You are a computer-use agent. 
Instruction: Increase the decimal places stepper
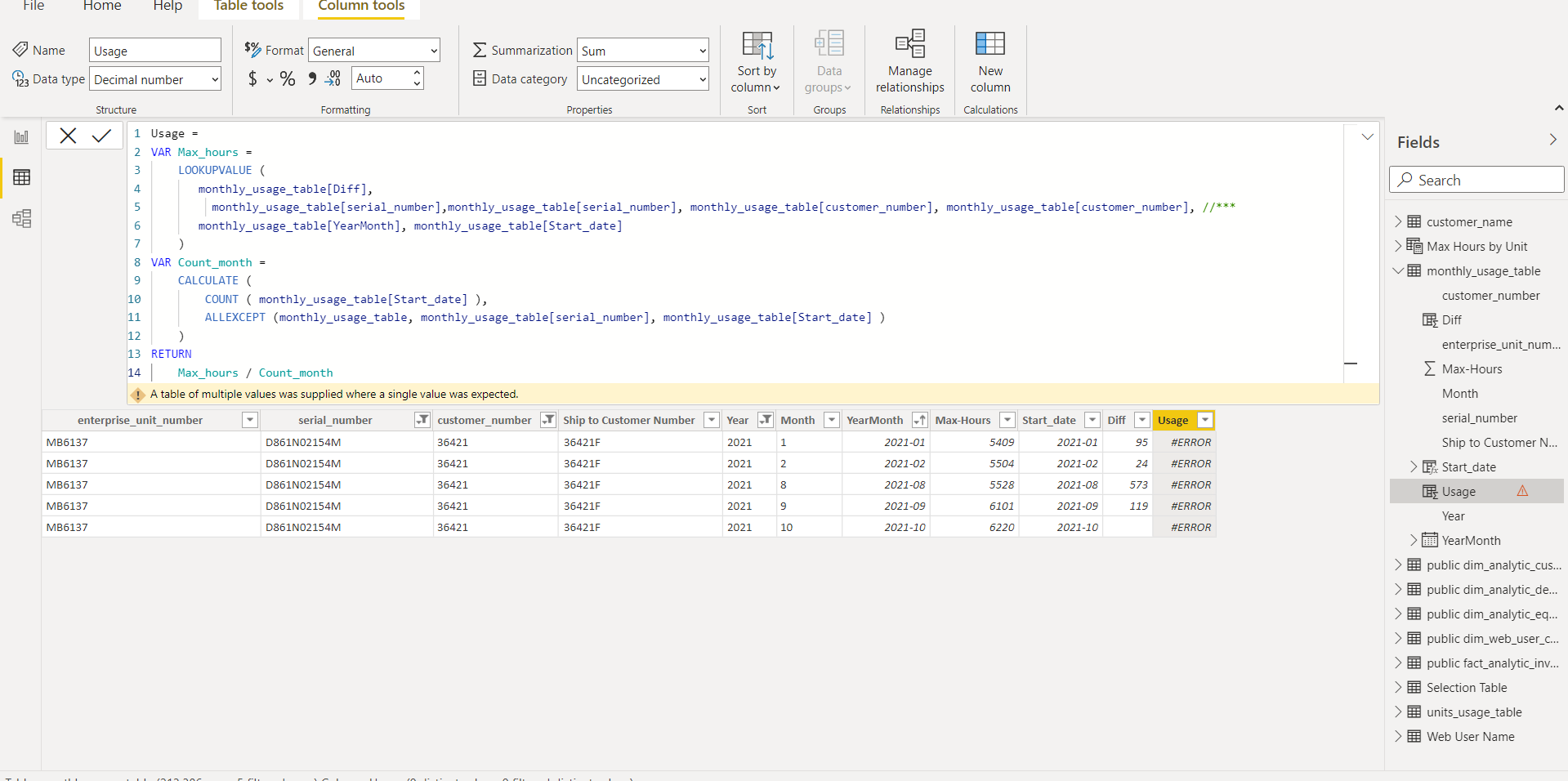point(417,73)
